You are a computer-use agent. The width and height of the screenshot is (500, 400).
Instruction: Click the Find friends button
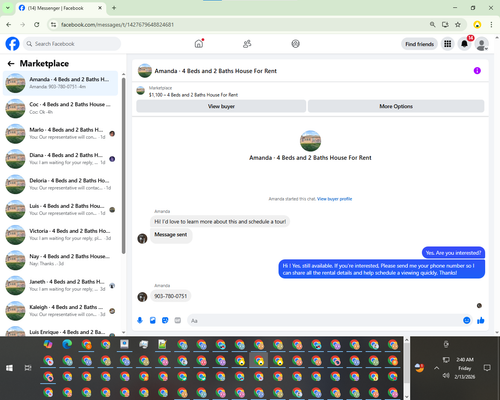tap(419, 44)
